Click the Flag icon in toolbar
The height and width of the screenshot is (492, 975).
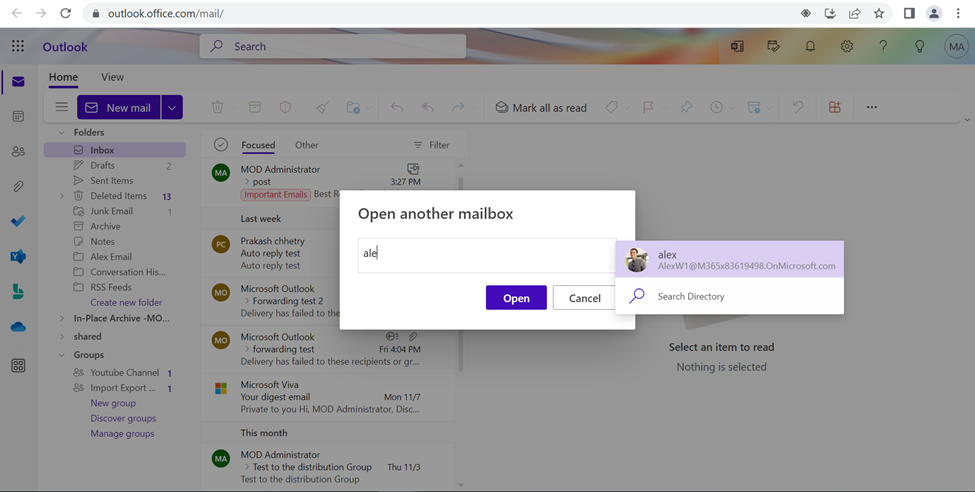click(649, 108)
